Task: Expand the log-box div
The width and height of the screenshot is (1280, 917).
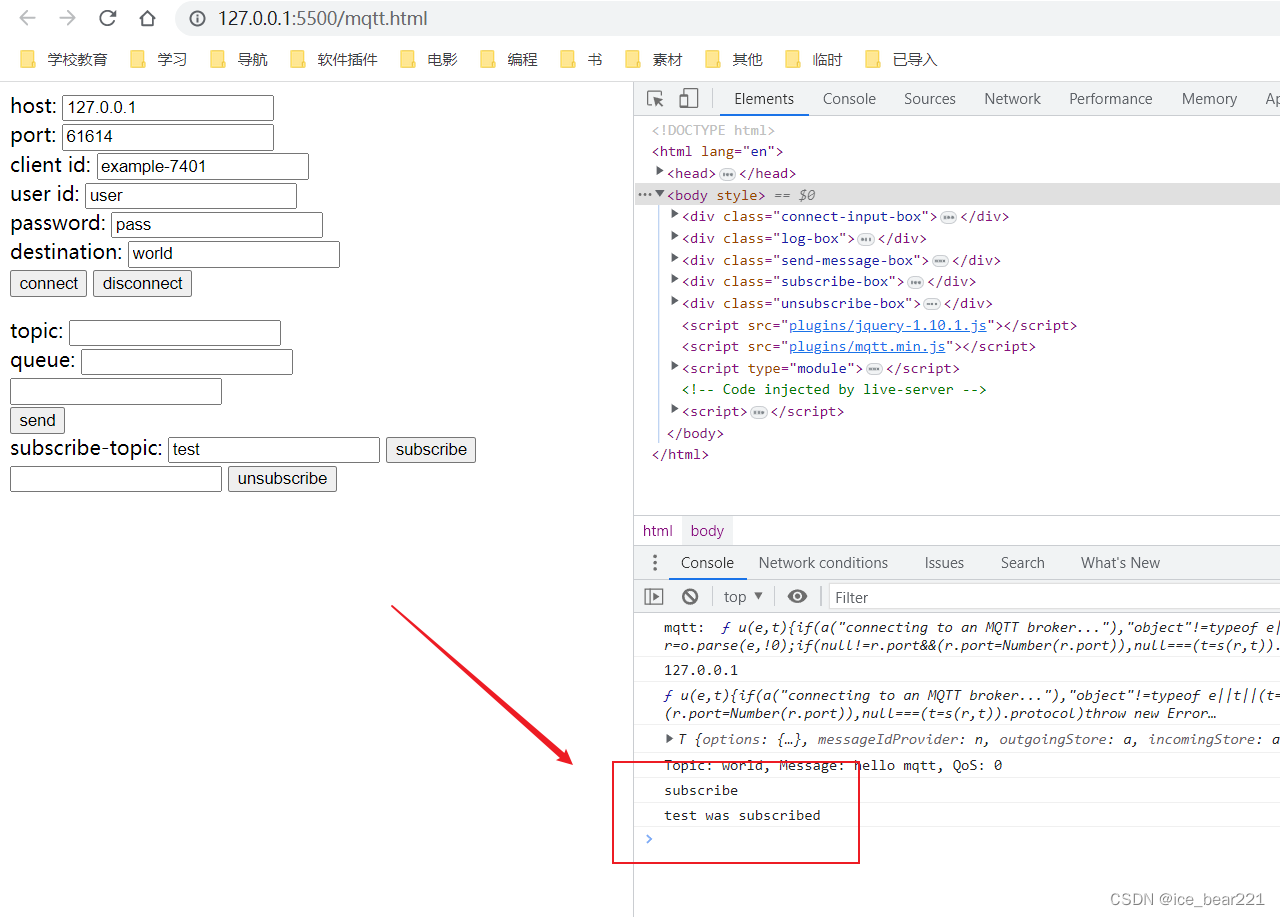Action: (675, 237)
